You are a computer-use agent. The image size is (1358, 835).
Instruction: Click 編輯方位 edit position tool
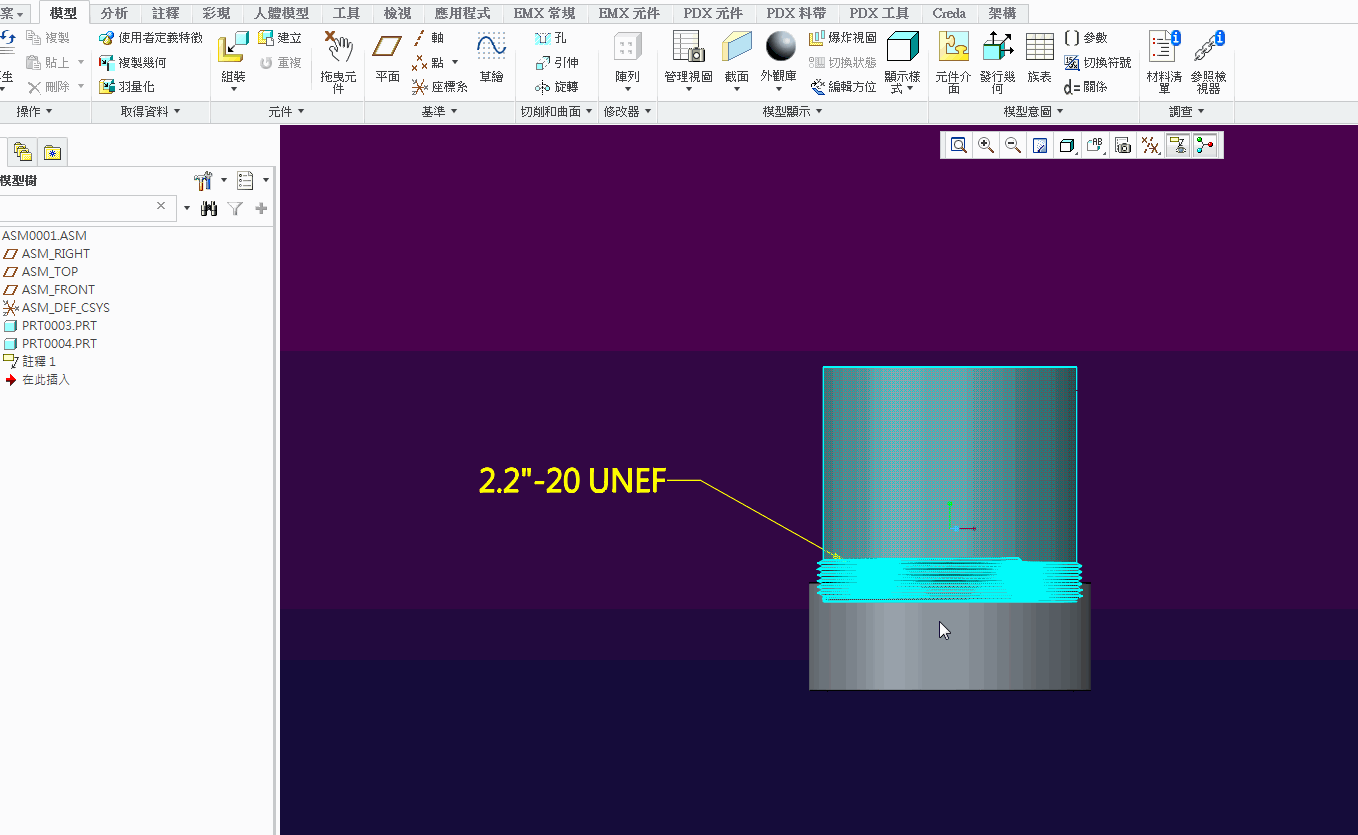(843, 87)
